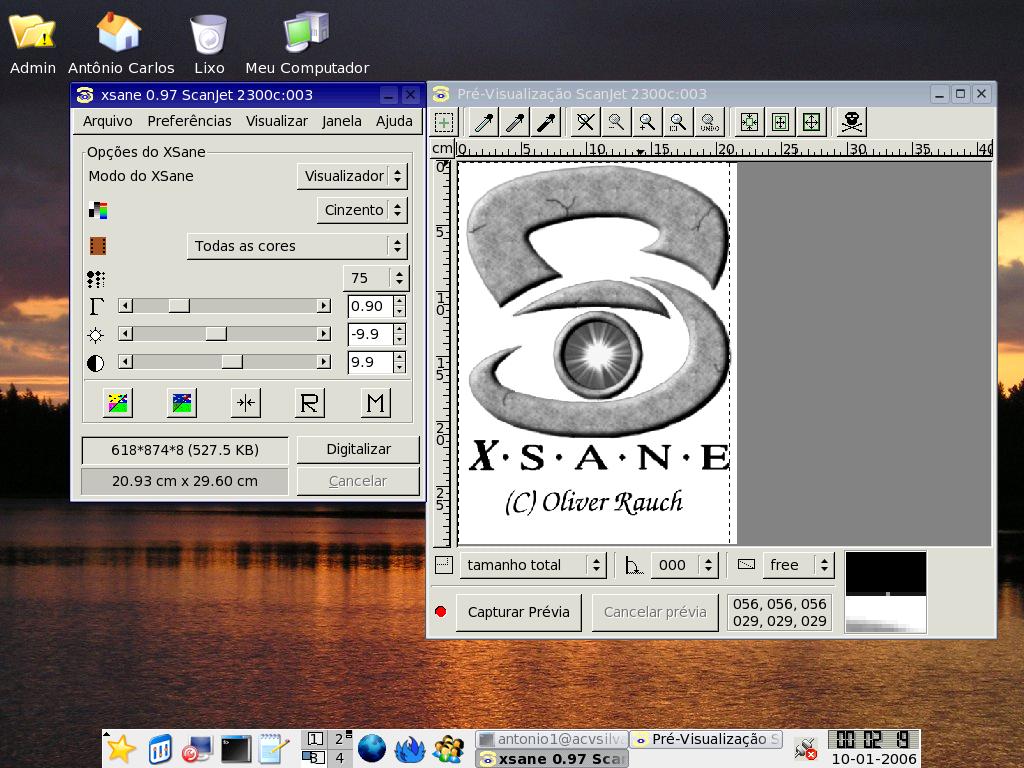Click the histogram thumbnail in preview window
The image size is (1024, 768).
pos(886,592)
